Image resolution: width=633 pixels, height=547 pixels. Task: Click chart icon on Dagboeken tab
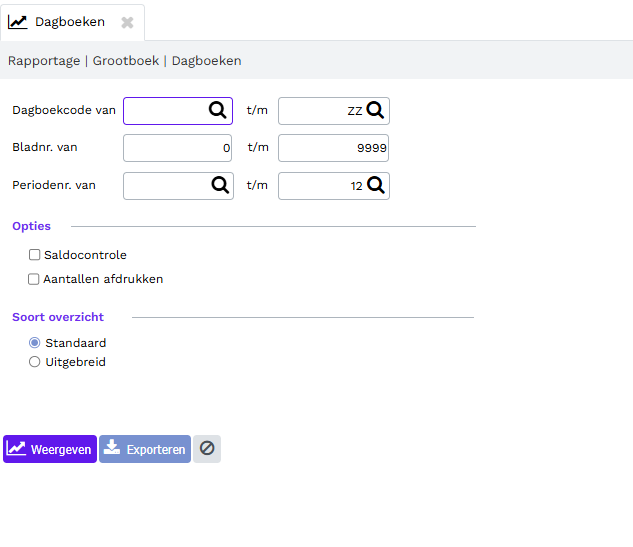coord(17,22)
